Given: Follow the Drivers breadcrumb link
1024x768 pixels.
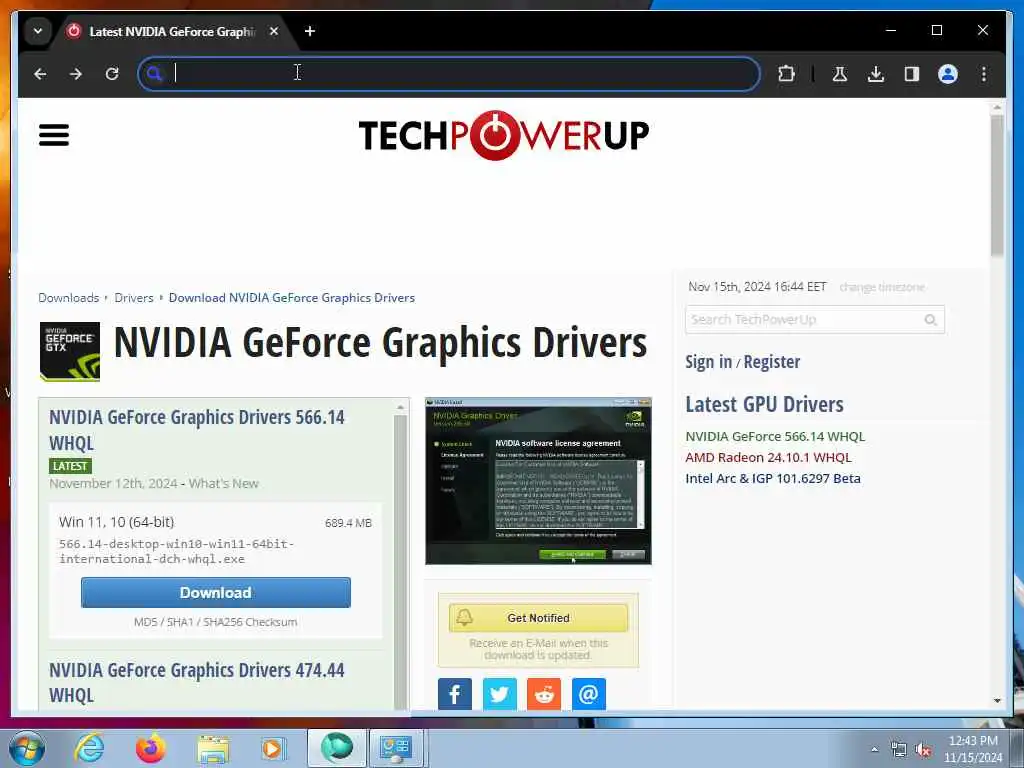Looking at the screenshot, I should point(134,298).
